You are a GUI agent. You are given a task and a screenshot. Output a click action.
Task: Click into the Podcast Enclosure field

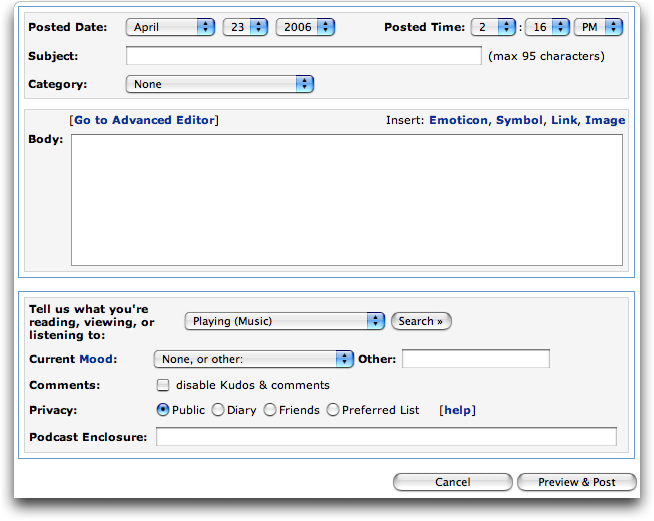[386, 436]
